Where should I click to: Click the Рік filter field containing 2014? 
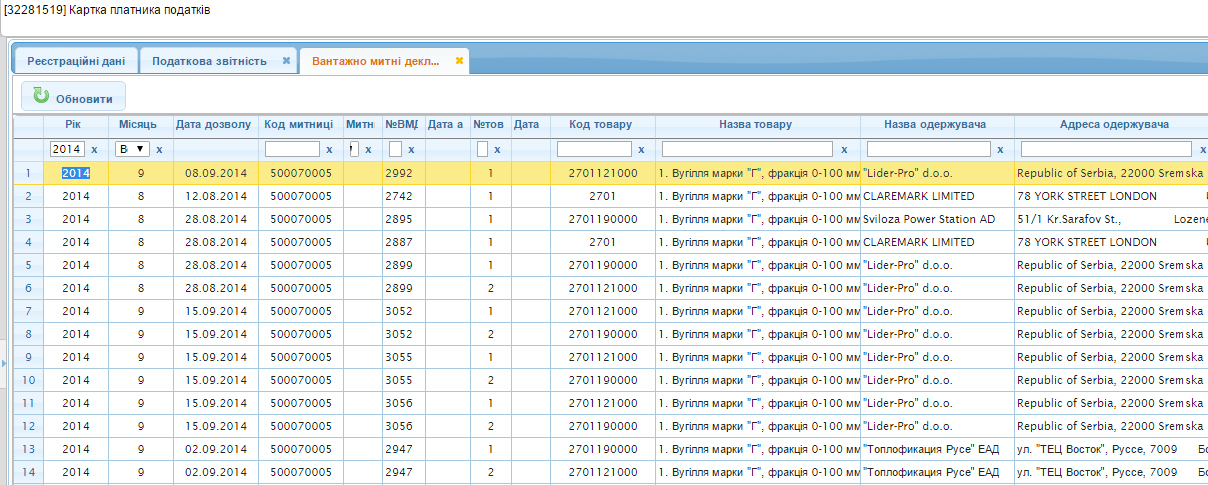(x=67, y=149)
